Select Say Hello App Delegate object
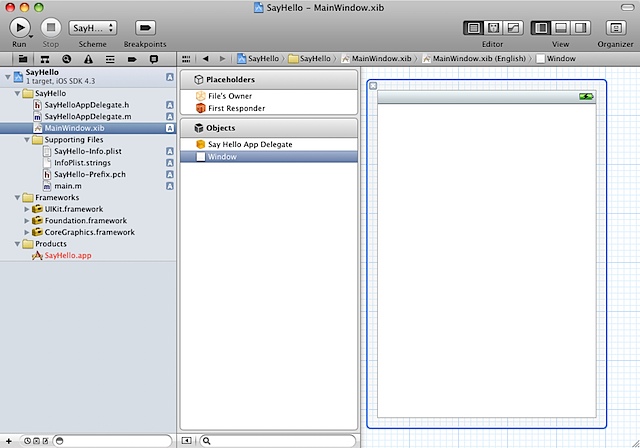The height and width of the screenshot is (448, 640). coord(250,144)
